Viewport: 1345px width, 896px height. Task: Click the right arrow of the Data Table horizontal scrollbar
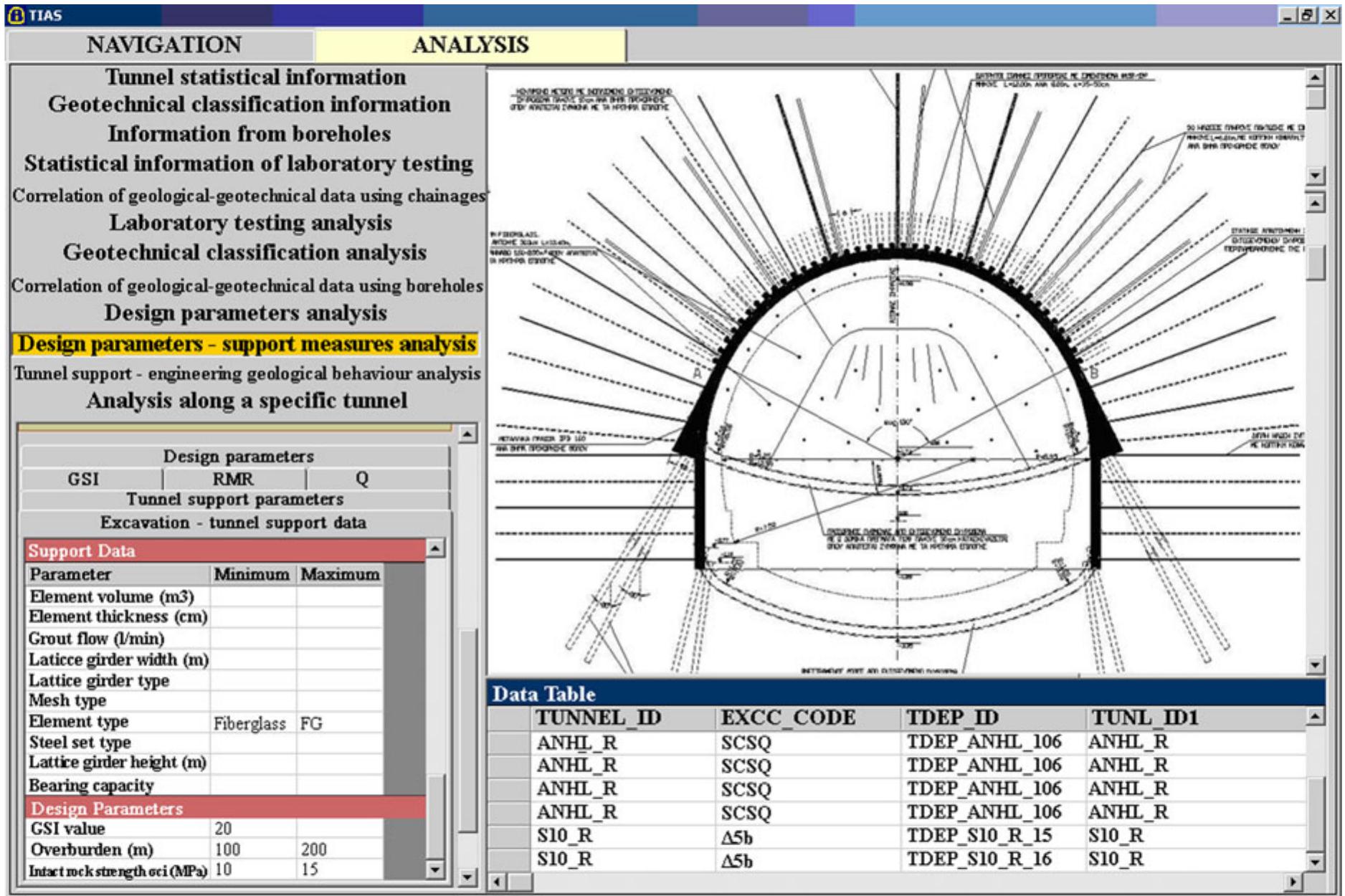(1294, 881)
